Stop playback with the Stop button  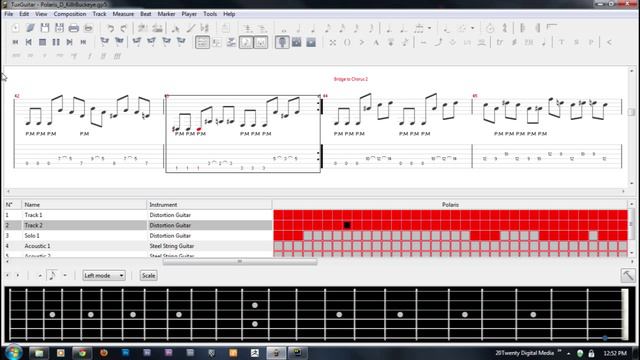[42, 42]
